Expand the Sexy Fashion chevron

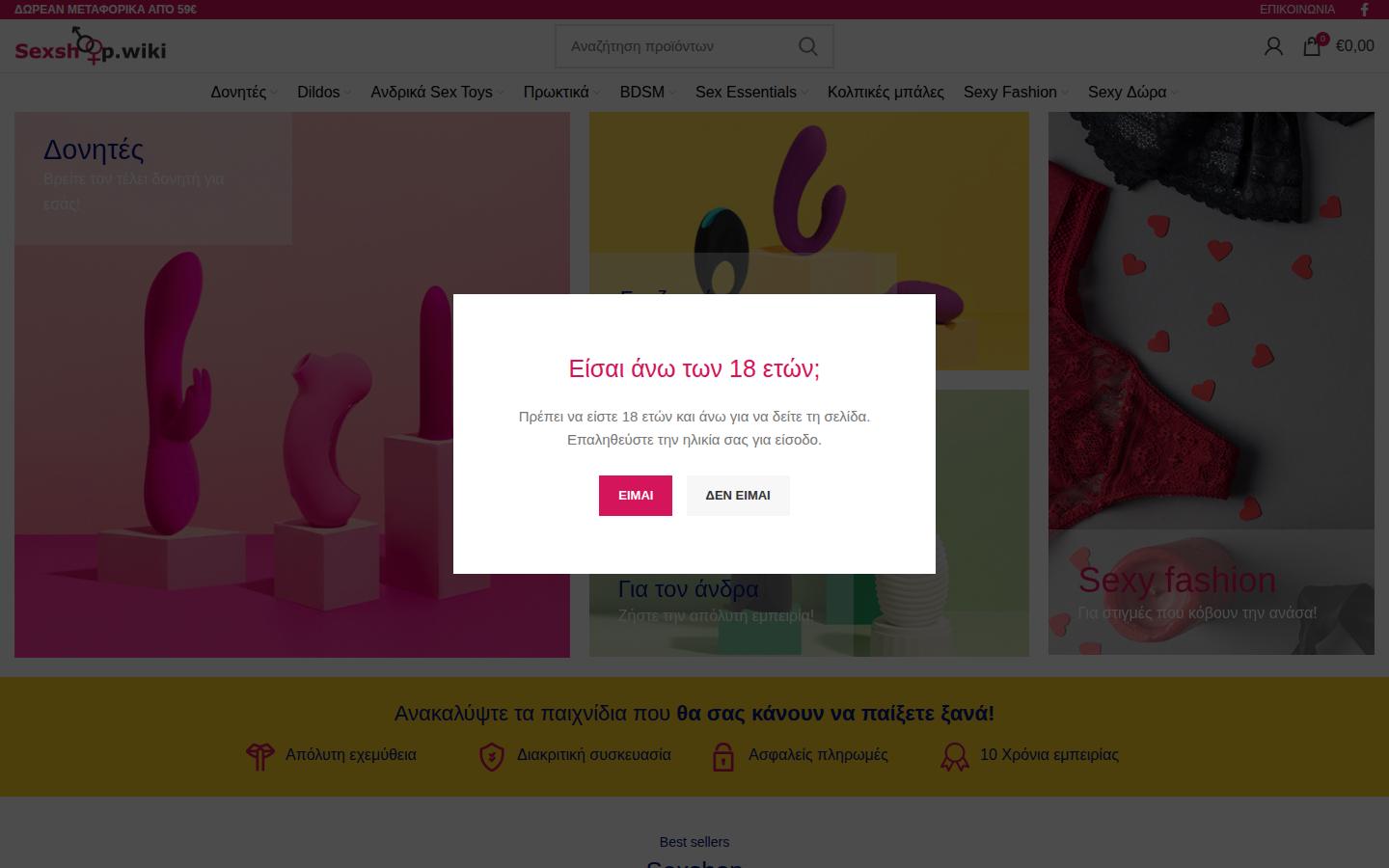(x=1065, y=94)
